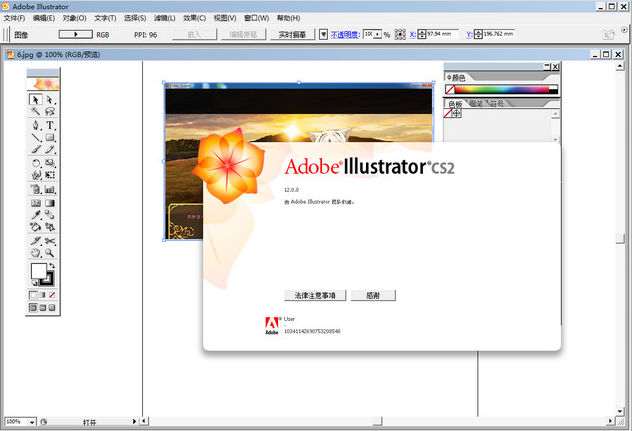Click the fill color swatch in toolbox
This screenshot has height=431, width=632.
pos(38,271)
